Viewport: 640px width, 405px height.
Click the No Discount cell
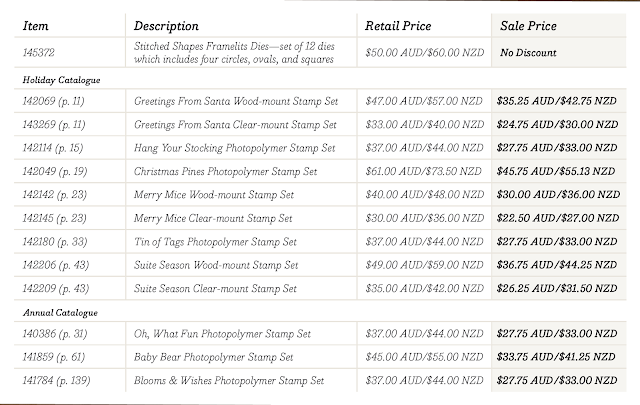[528, 53]
